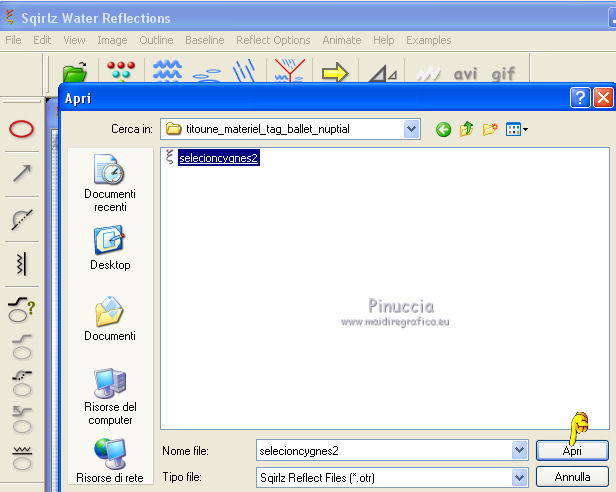Viewport: 616px width, 492px height.
Task: Go to Desktop location
Action: coord(110,248)
